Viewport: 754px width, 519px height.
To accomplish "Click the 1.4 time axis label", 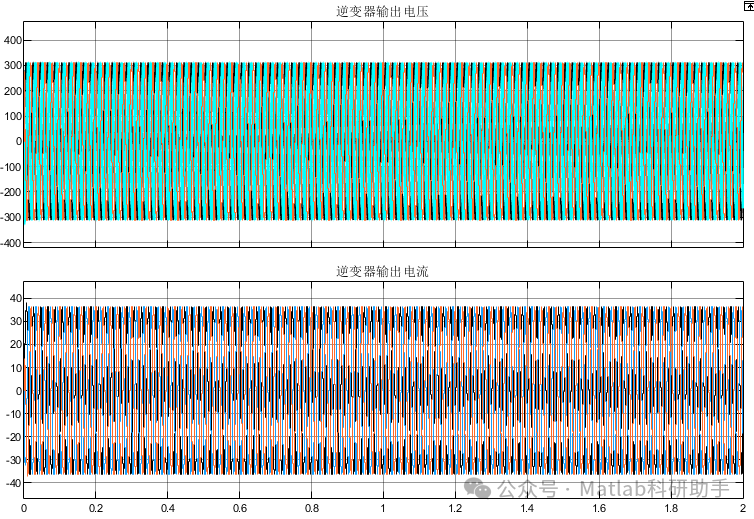I will click(528, 508).
